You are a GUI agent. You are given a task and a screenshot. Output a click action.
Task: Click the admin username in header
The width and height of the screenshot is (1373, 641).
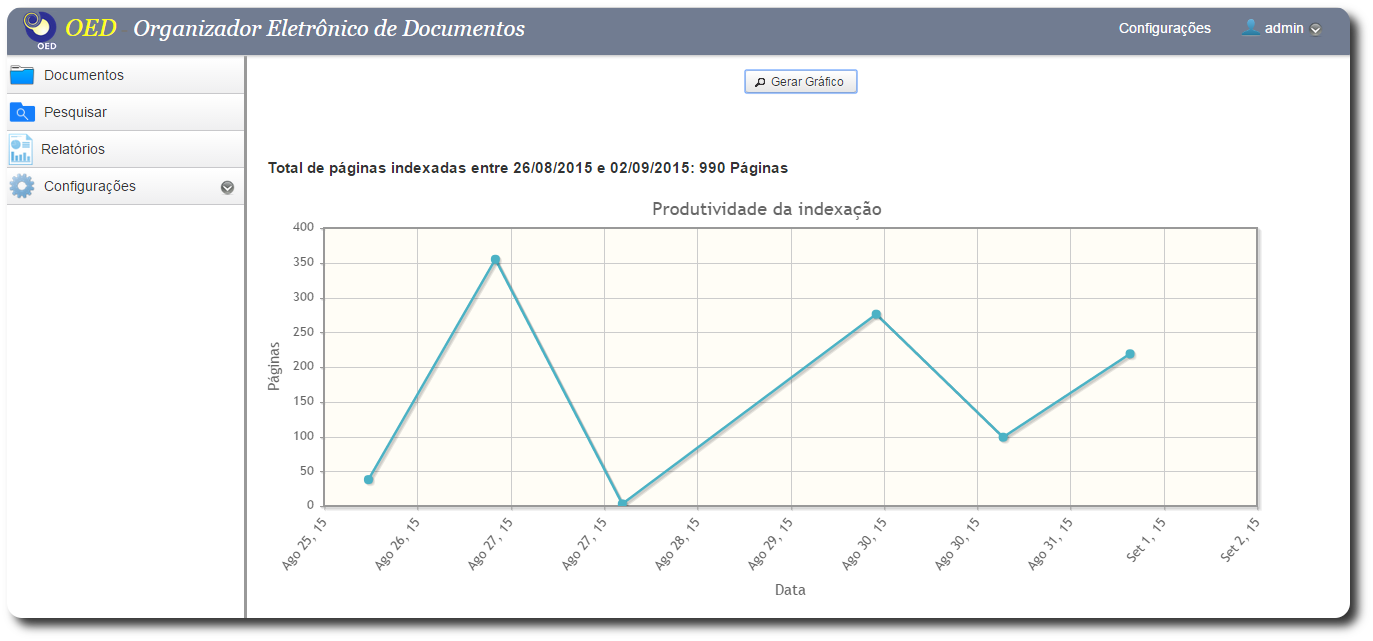[x=1284, y=28]
